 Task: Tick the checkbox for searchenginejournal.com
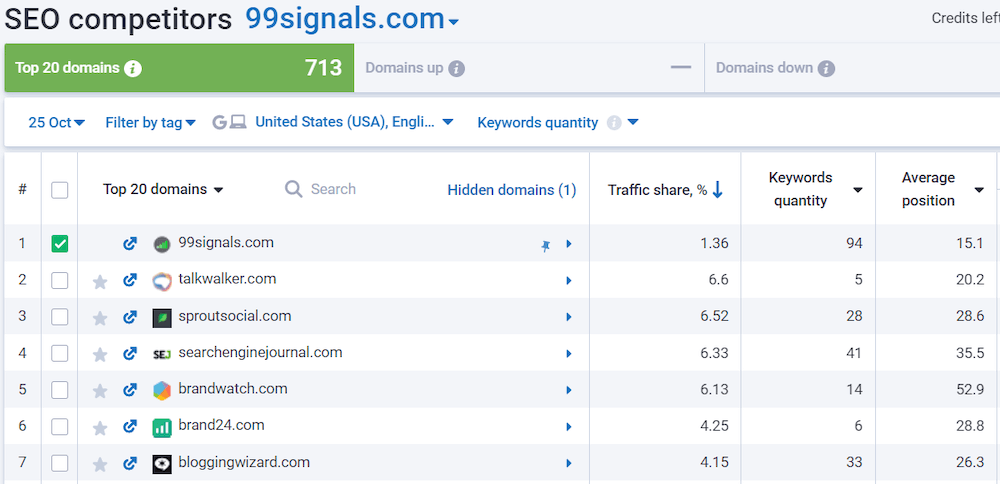pyautogui.click(x=60, y=354)
